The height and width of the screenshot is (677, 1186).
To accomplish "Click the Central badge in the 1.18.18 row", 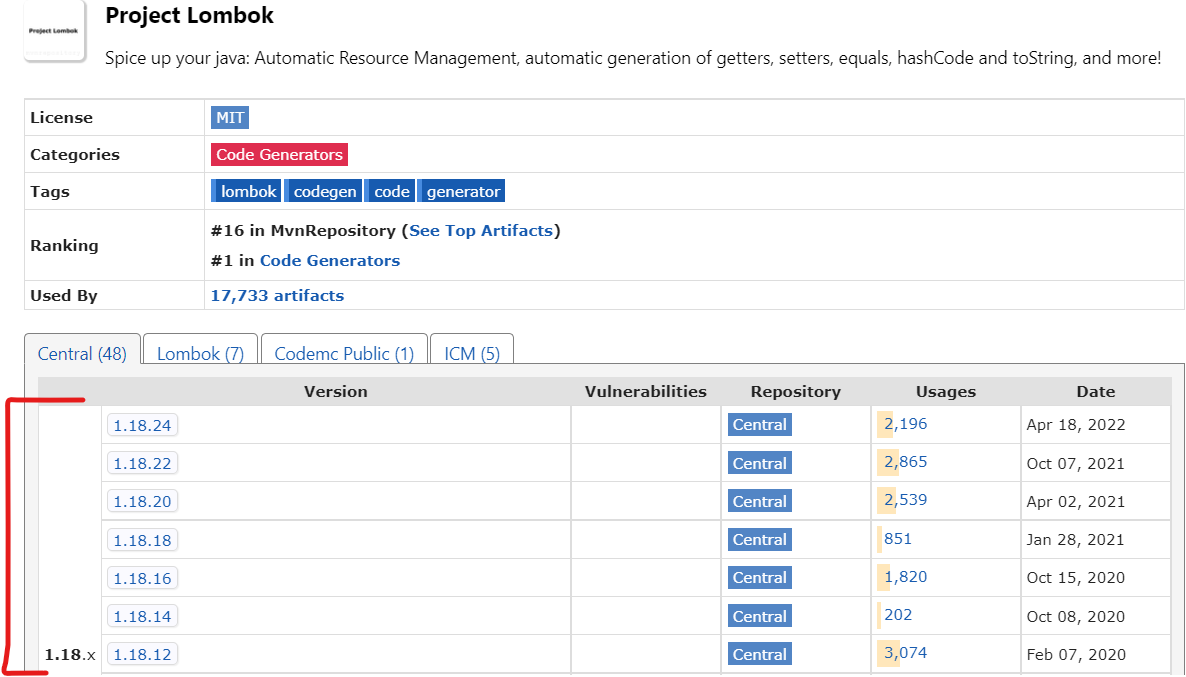I will point(759,539).
